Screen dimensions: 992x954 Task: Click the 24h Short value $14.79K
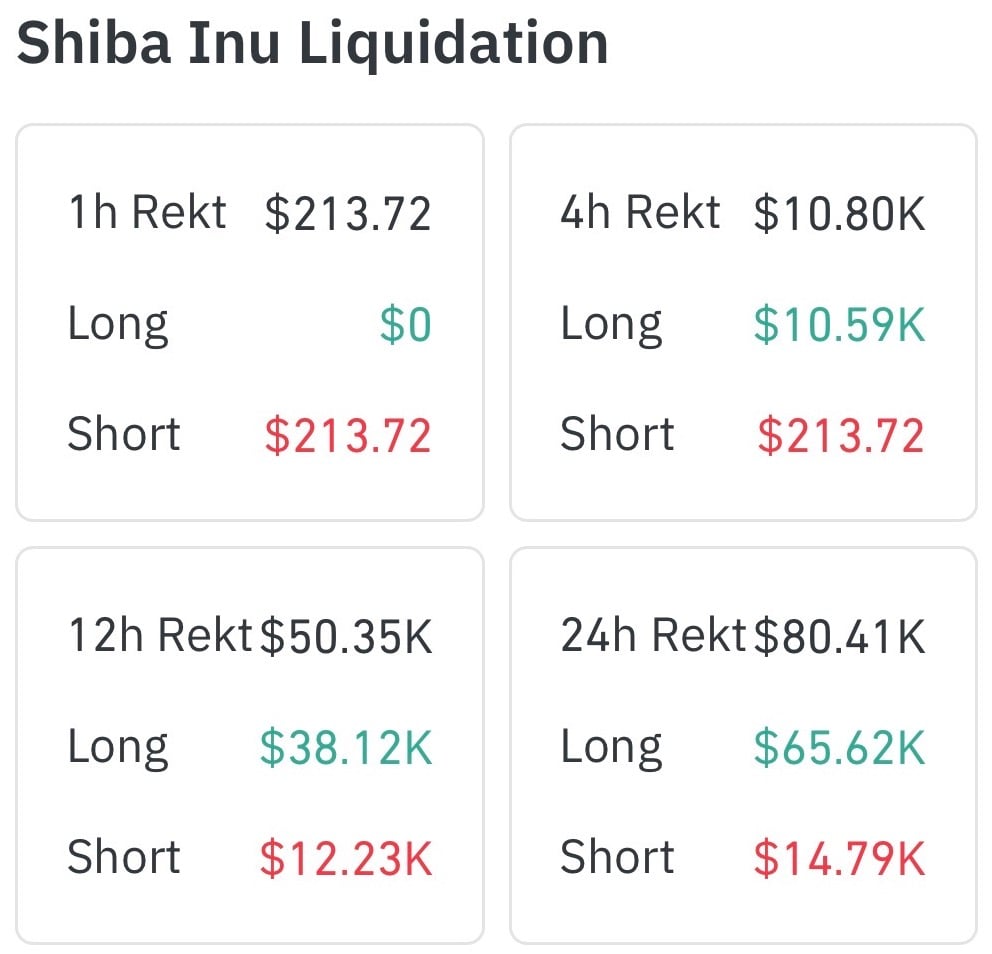coord(840,859)
